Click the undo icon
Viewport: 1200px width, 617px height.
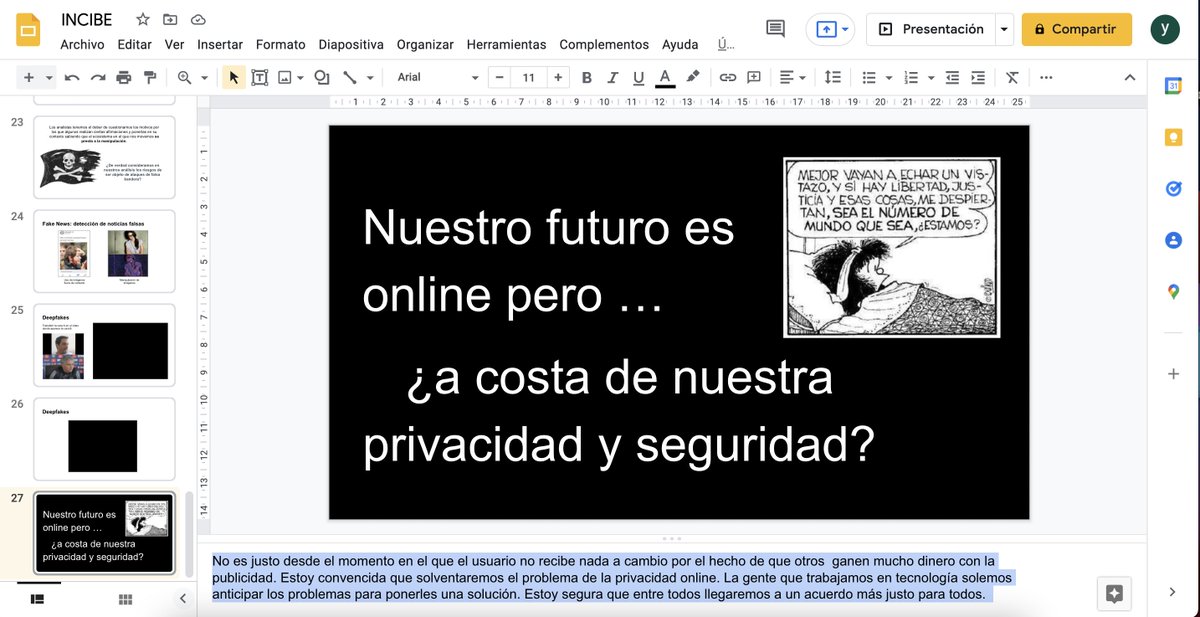point(70,77)
